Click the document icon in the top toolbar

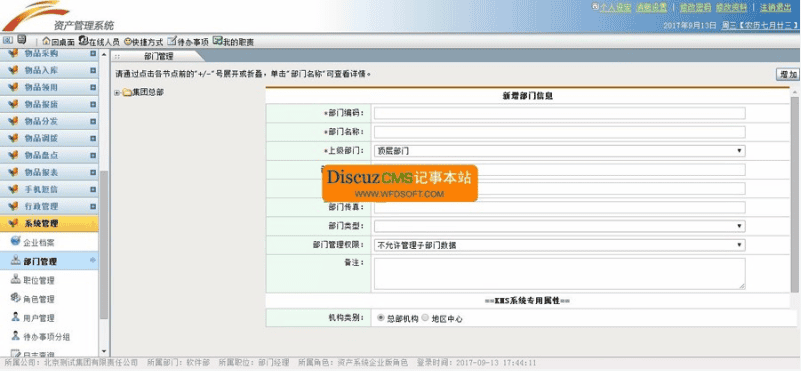(21, 40)
